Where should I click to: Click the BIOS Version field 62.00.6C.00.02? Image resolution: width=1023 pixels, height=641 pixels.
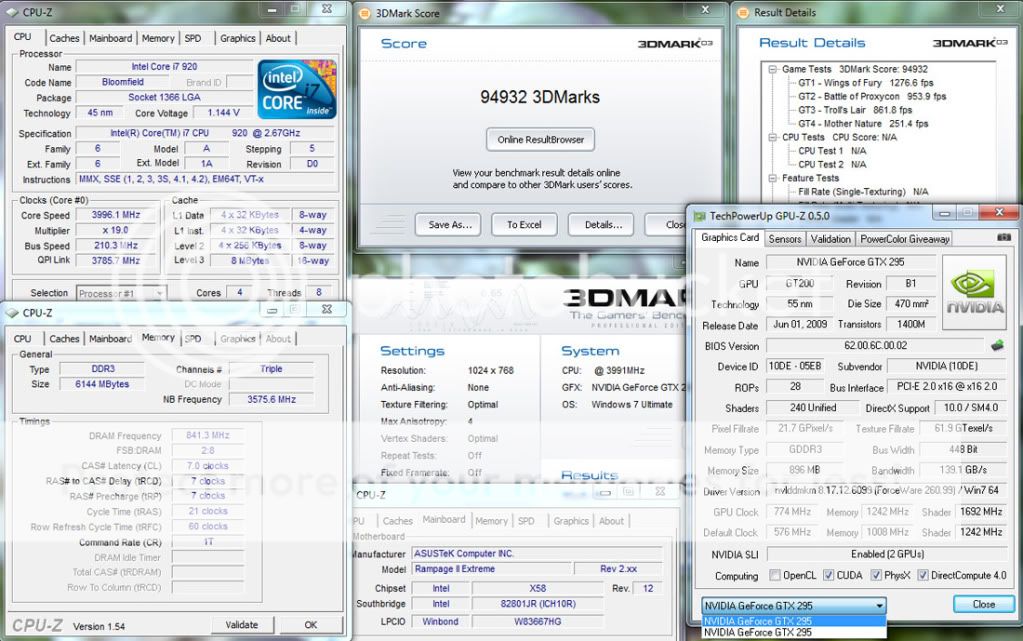[875, 345]
